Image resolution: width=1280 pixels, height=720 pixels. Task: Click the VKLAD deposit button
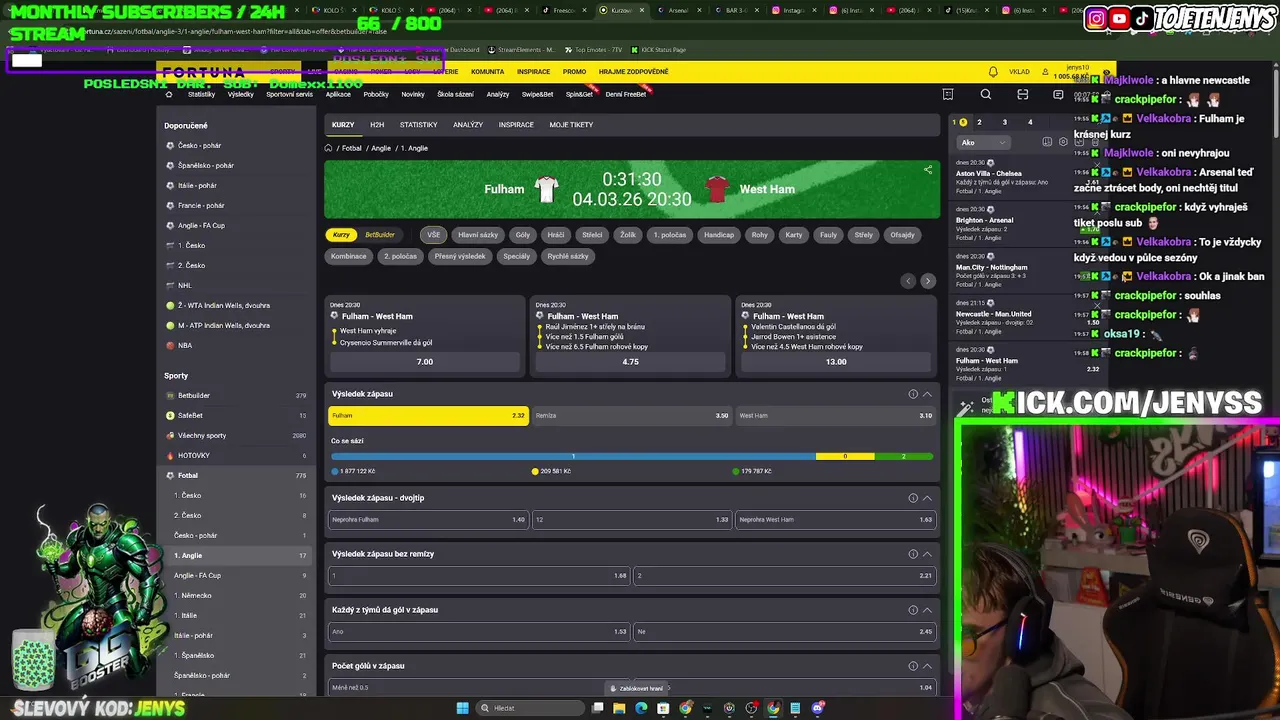(x=1019, y=72)
